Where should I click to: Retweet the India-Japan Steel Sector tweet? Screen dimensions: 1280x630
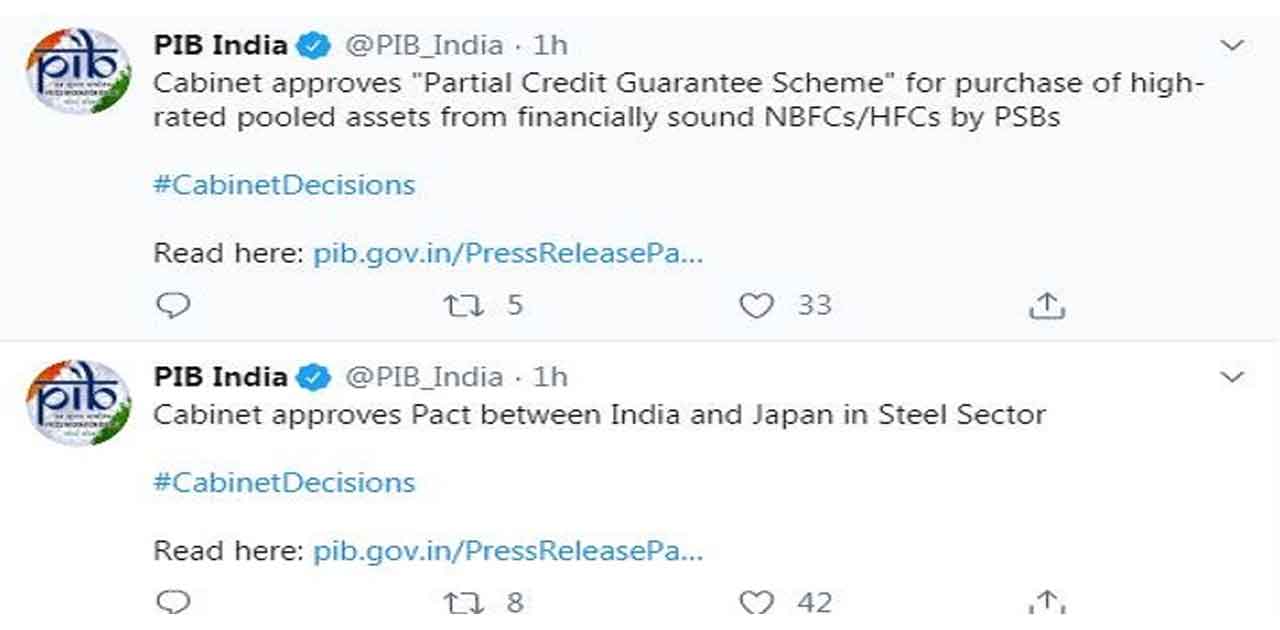coord(461,602)
